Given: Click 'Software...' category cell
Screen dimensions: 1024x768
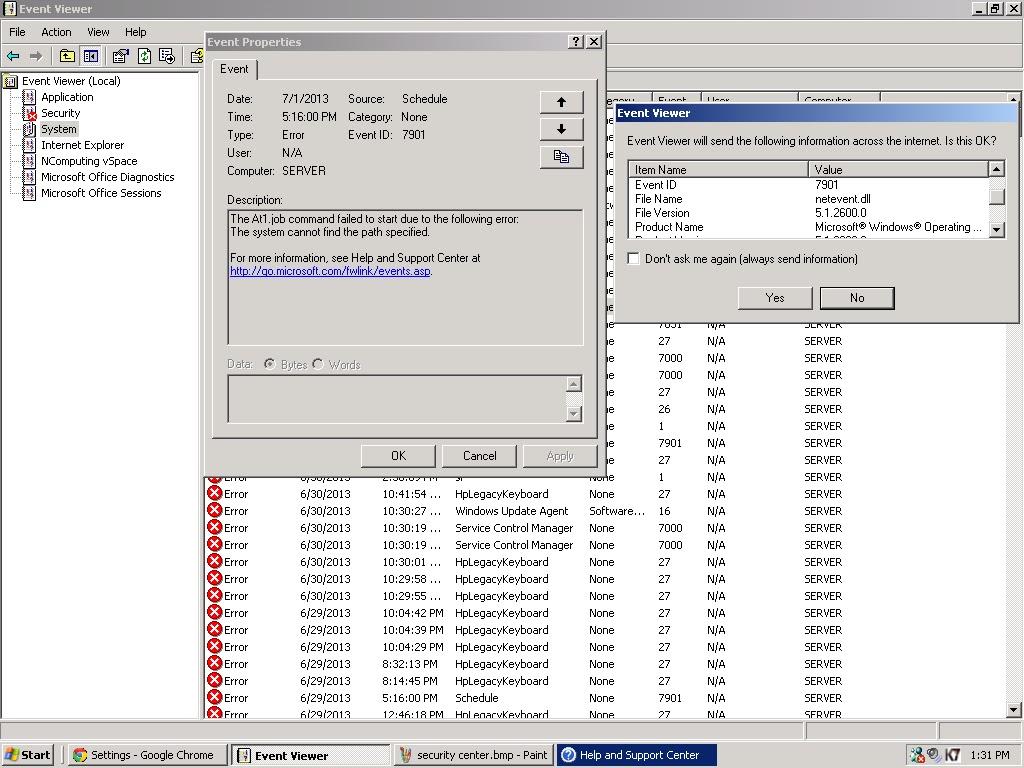Looking at the screenshot, I should click(616, 511).
